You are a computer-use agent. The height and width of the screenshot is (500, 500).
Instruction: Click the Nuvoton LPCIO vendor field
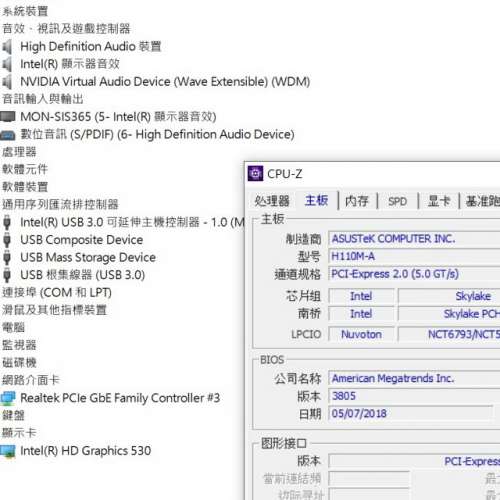click(x=361, y=334)
